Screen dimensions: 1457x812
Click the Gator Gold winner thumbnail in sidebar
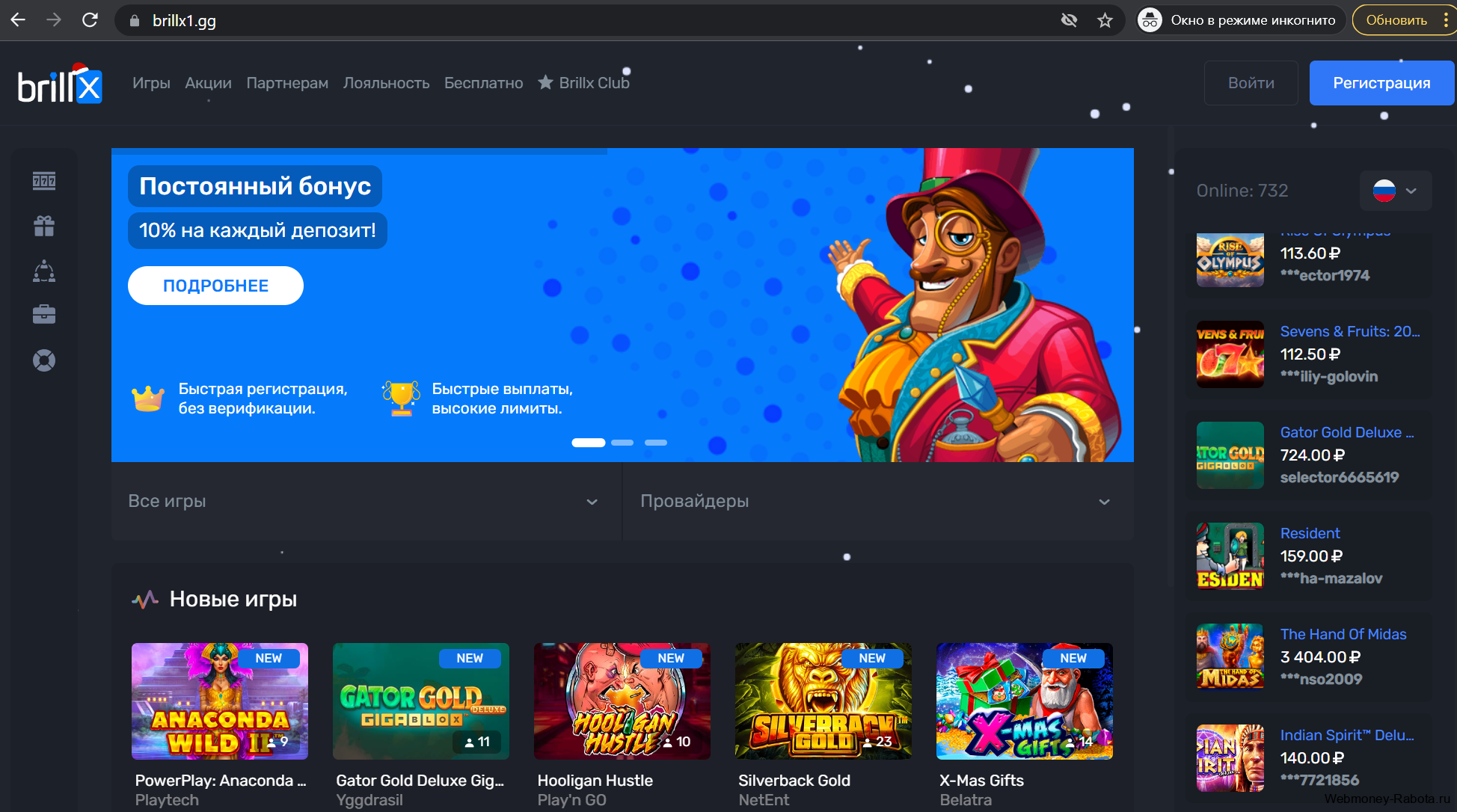pos(1230,455)
